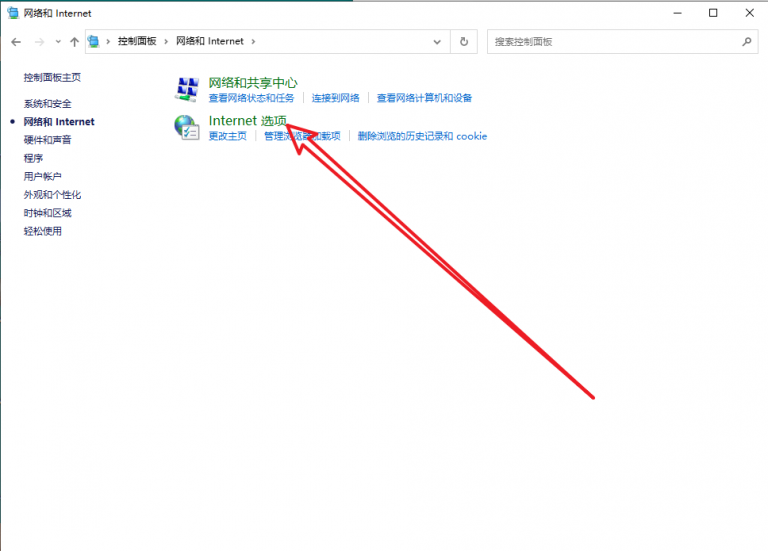Click the Internet Options globe icon

point(187,127)
